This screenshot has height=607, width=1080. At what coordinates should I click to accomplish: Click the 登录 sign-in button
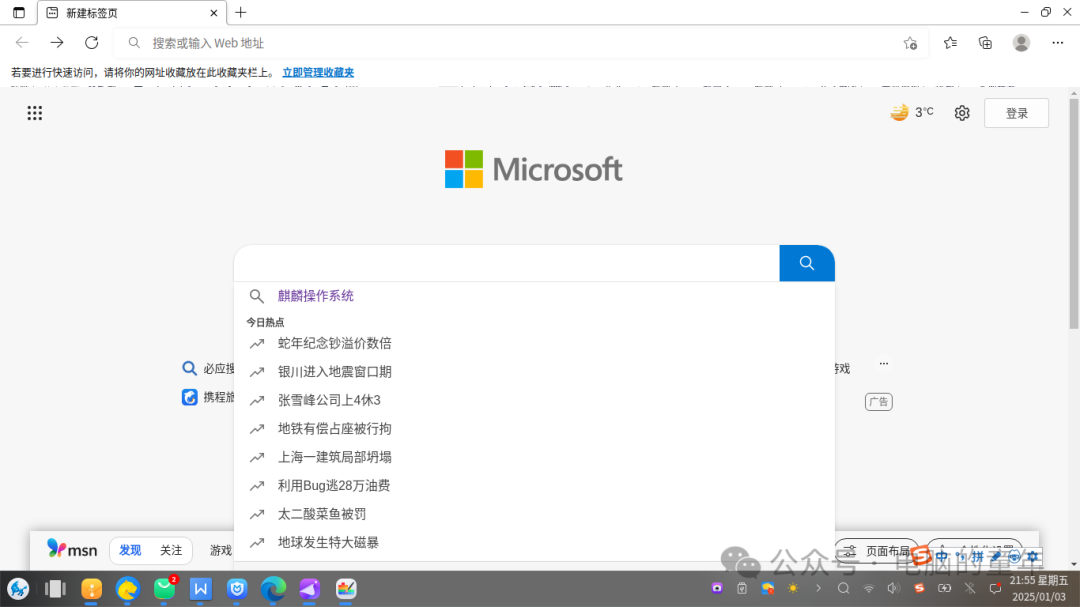click(1016, 113)
